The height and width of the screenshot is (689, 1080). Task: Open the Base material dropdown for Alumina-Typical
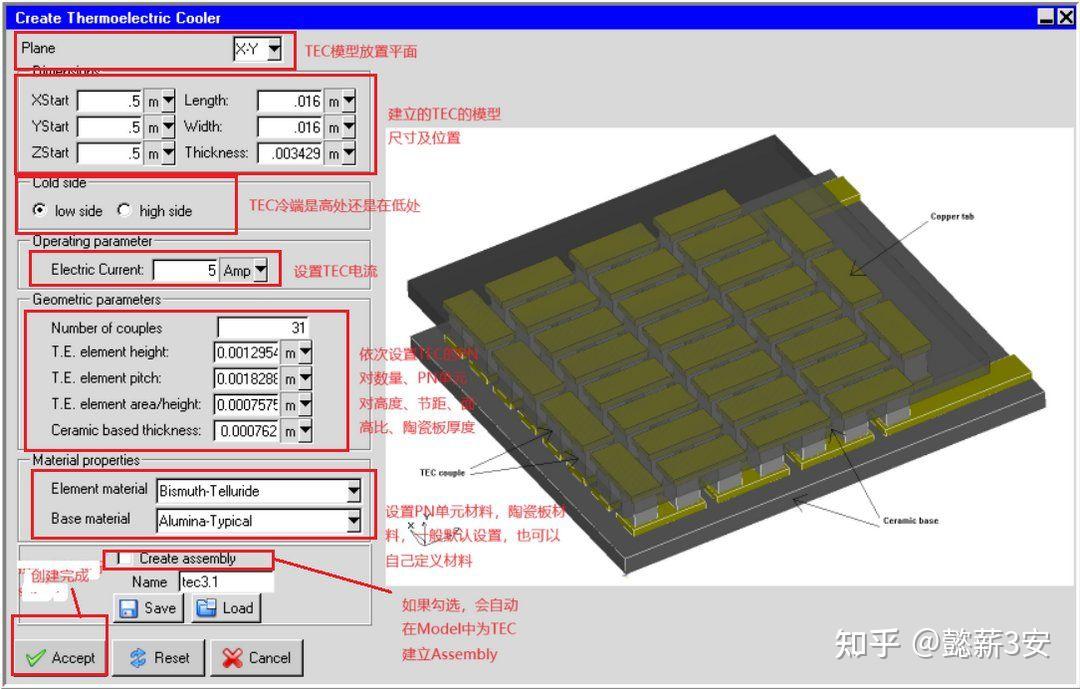(353, 521)
